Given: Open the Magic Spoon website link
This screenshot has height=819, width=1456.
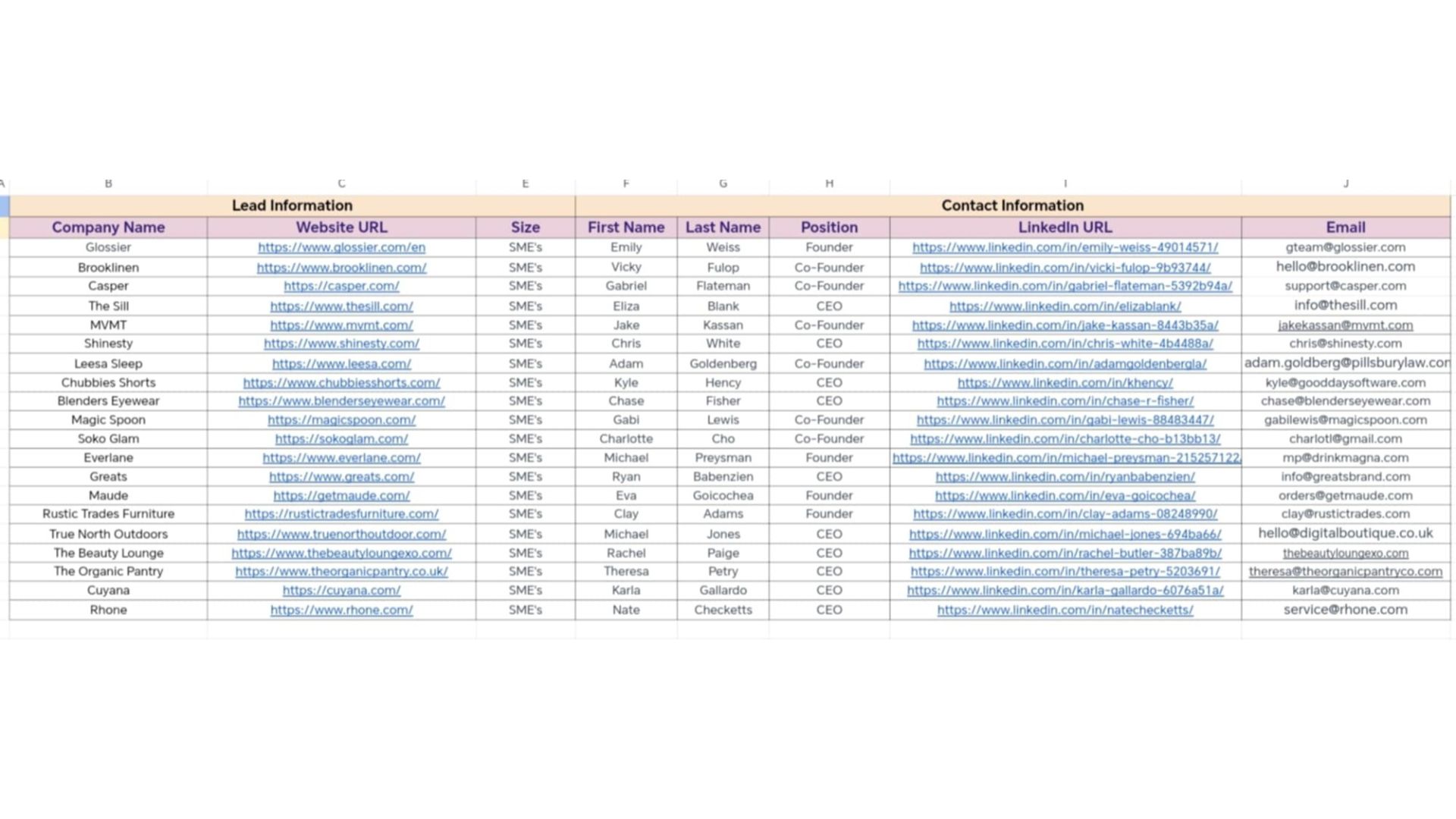Looking at the screenshot, I should tap(341, 420).
